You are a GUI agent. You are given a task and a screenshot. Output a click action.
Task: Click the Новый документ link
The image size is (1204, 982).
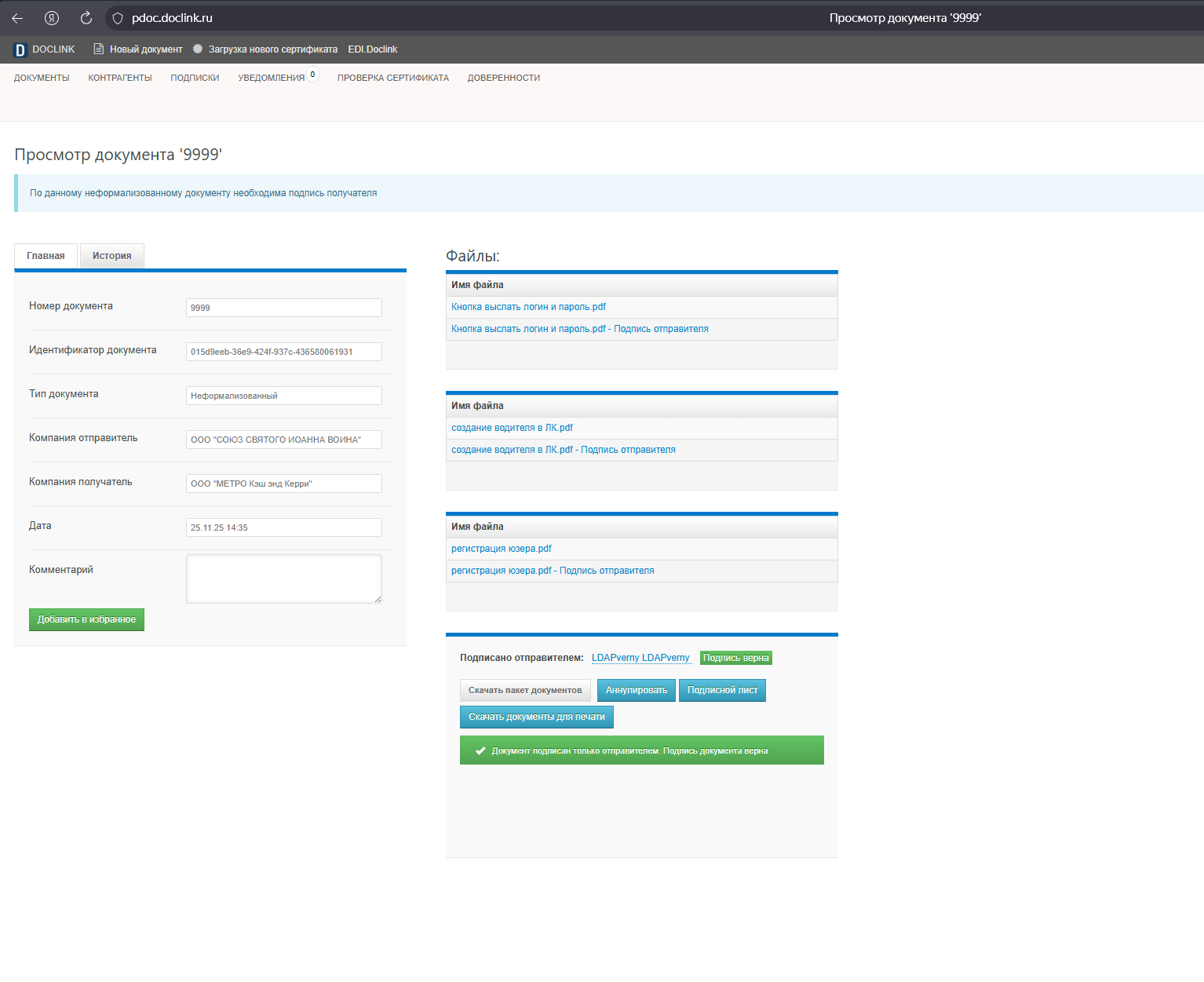pos(146,49)
